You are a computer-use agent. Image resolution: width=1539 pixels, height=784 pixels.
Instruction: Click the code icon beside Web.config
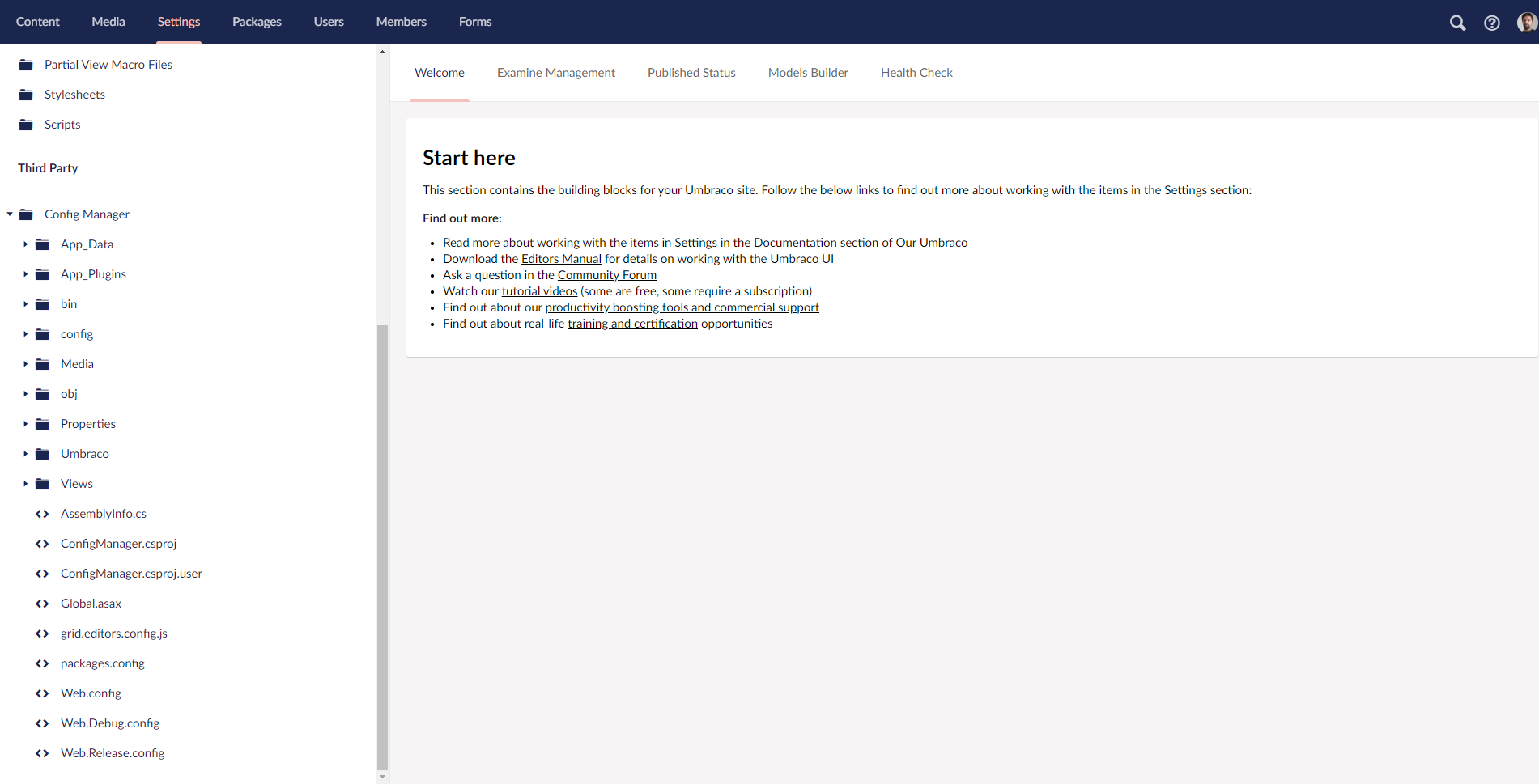pyautogui.click(x=42, y=693)
